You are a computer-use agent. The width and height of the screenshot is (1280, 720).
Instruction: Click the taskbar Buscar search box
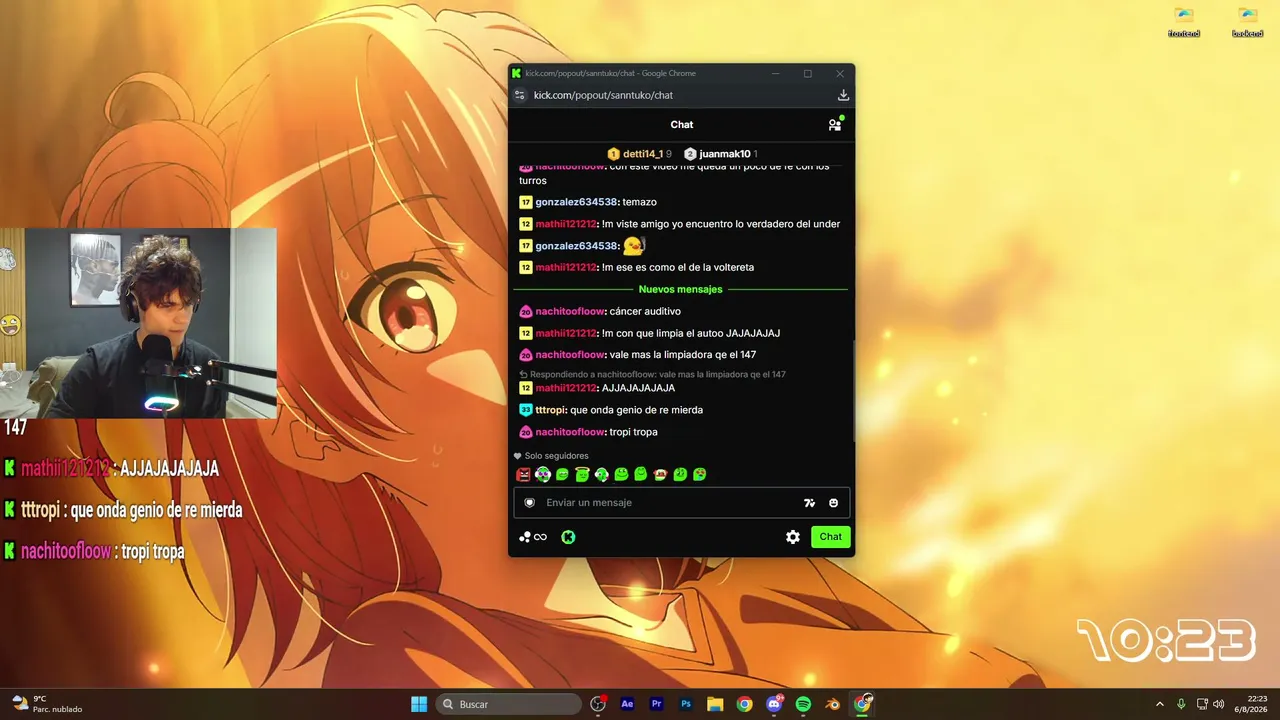pyautogui.click(x=510, y=704)
